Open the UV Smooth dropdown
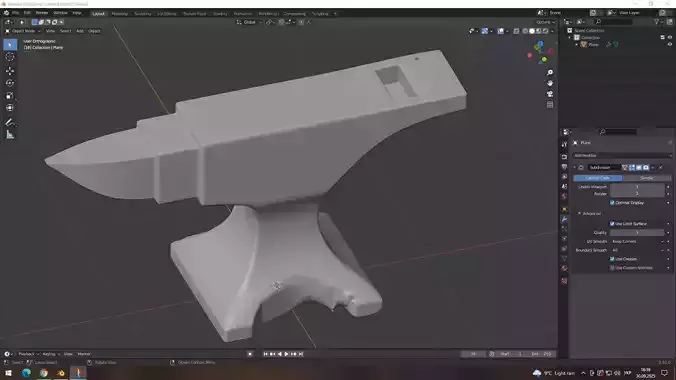The height and width of the screenshot is (380, 676). click(637, 242)
